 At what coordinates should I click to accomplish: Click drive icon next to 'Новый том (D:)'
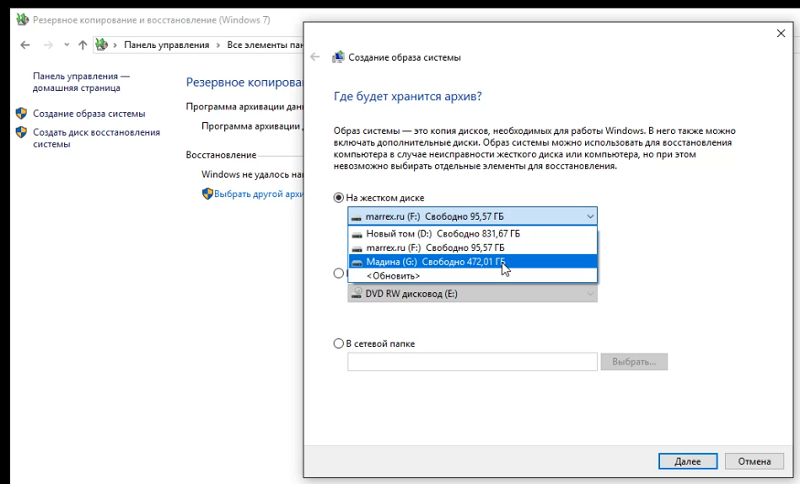click(357, 235)
